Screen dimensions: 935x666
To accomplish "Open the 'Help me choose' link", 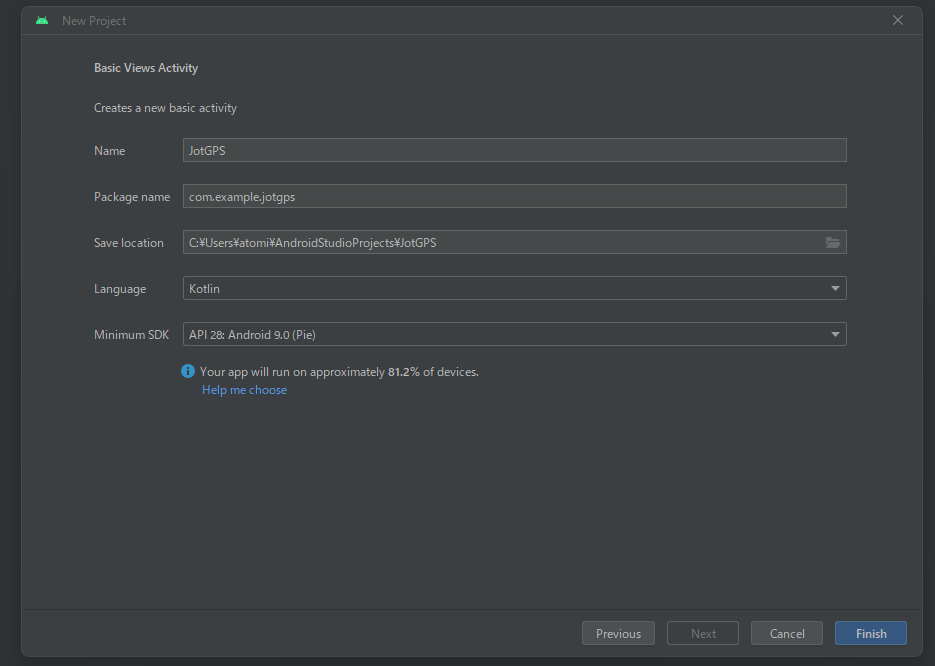I will (x=244, y=389).
